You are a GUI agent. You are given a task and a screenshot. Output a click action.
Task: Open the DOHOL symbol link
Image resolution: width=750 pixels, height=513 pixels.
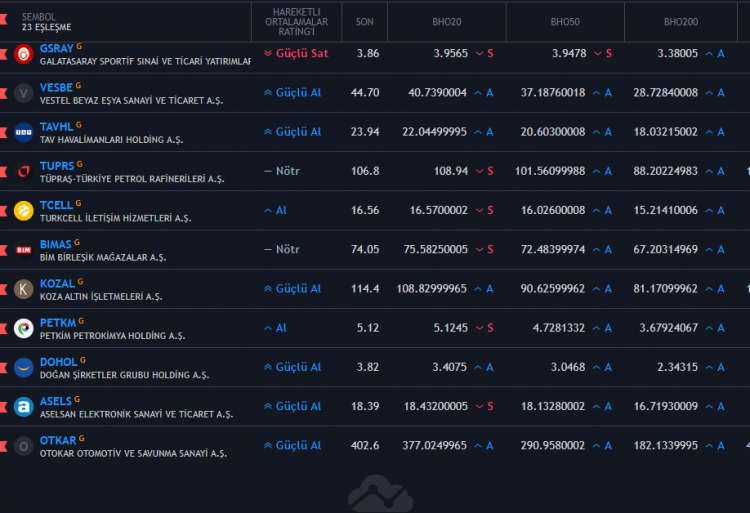58,362
